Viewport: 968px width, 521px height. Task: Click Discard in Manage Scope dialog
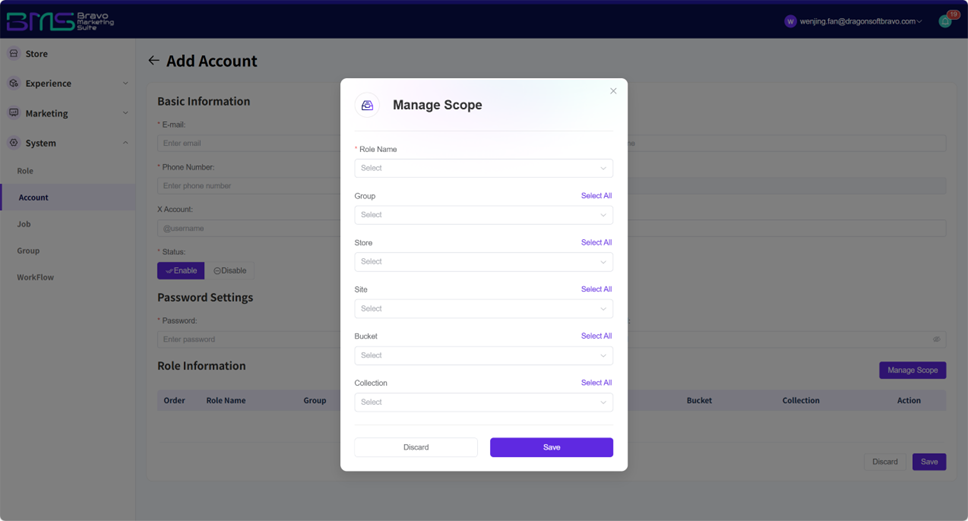(415, 448)
